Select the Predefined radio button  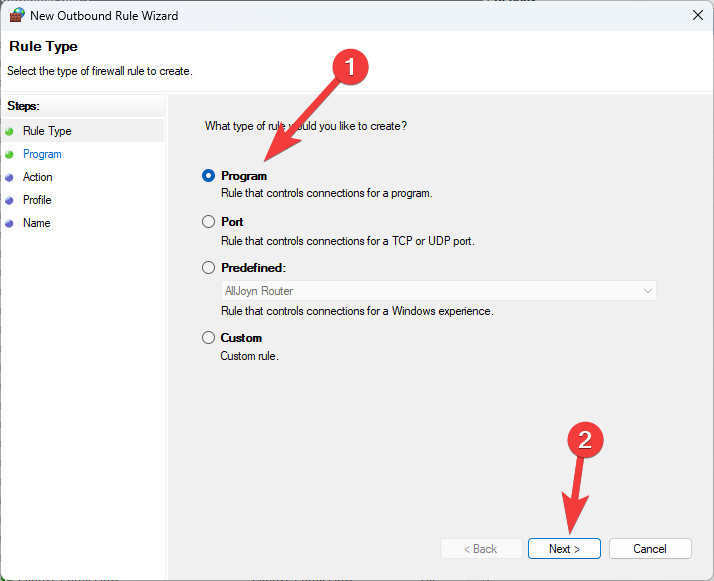208,267
